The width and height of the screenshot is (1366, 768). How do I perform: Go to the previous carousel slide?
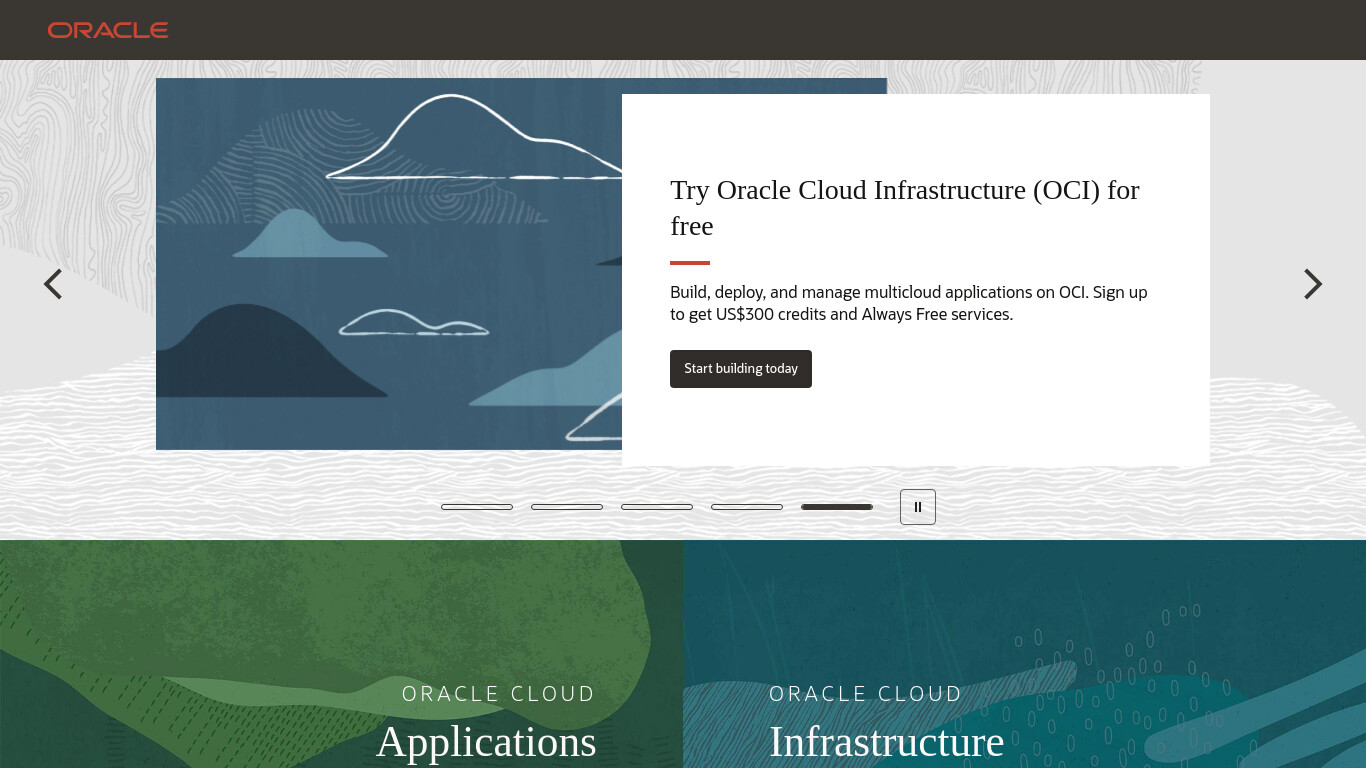(53, 284)
